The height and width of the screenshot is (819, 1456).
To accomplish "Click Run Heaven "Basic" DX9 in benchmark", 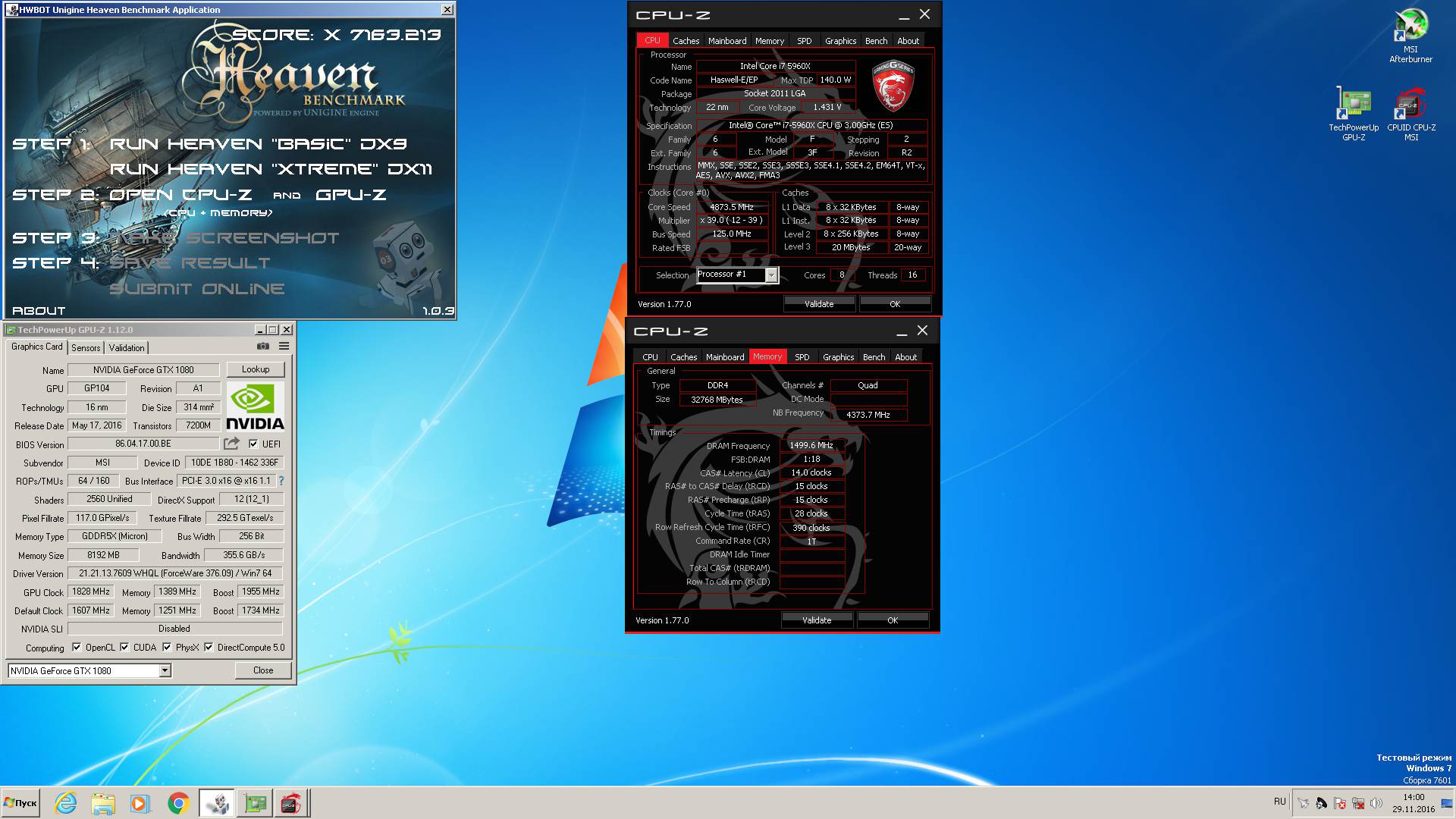I will tap(258, 144).
